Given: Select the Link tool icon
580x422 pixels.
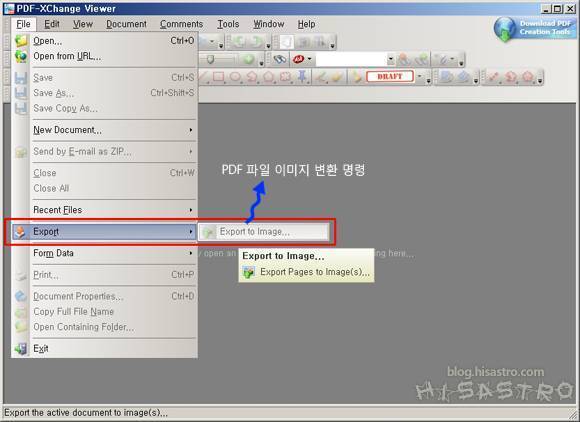Looking at the screenshot, I should click(443, 59).
